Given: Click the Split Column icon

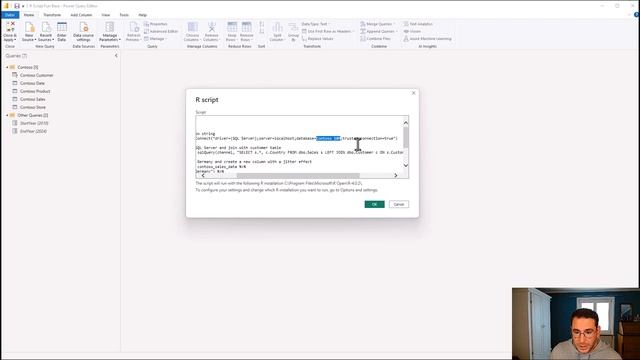Looking at the screenshot, I should coord(277,27).
